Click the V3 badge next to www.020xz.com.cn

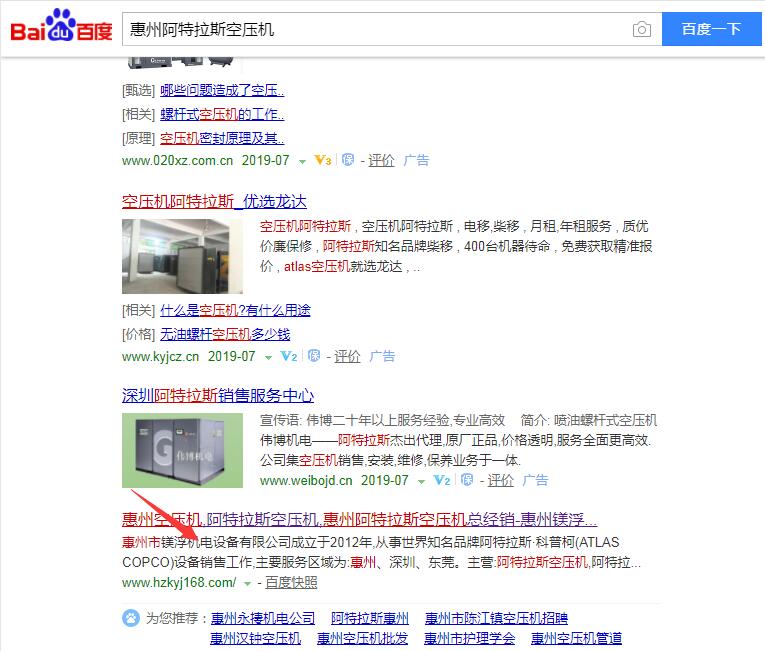(x=323, y=160)
